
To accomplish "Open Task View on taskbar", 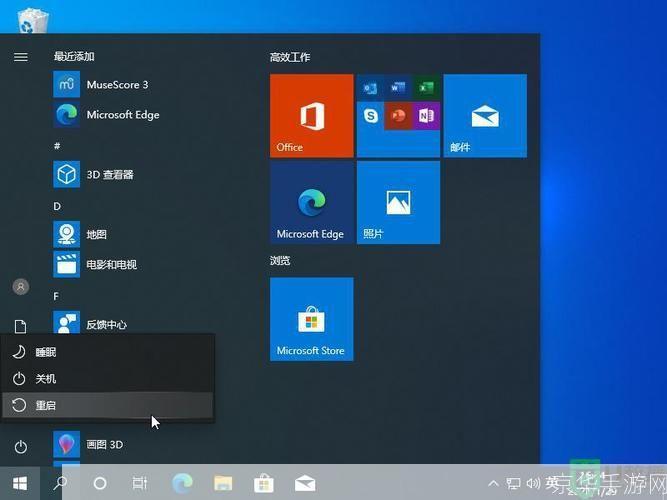I will click(140, 483).
